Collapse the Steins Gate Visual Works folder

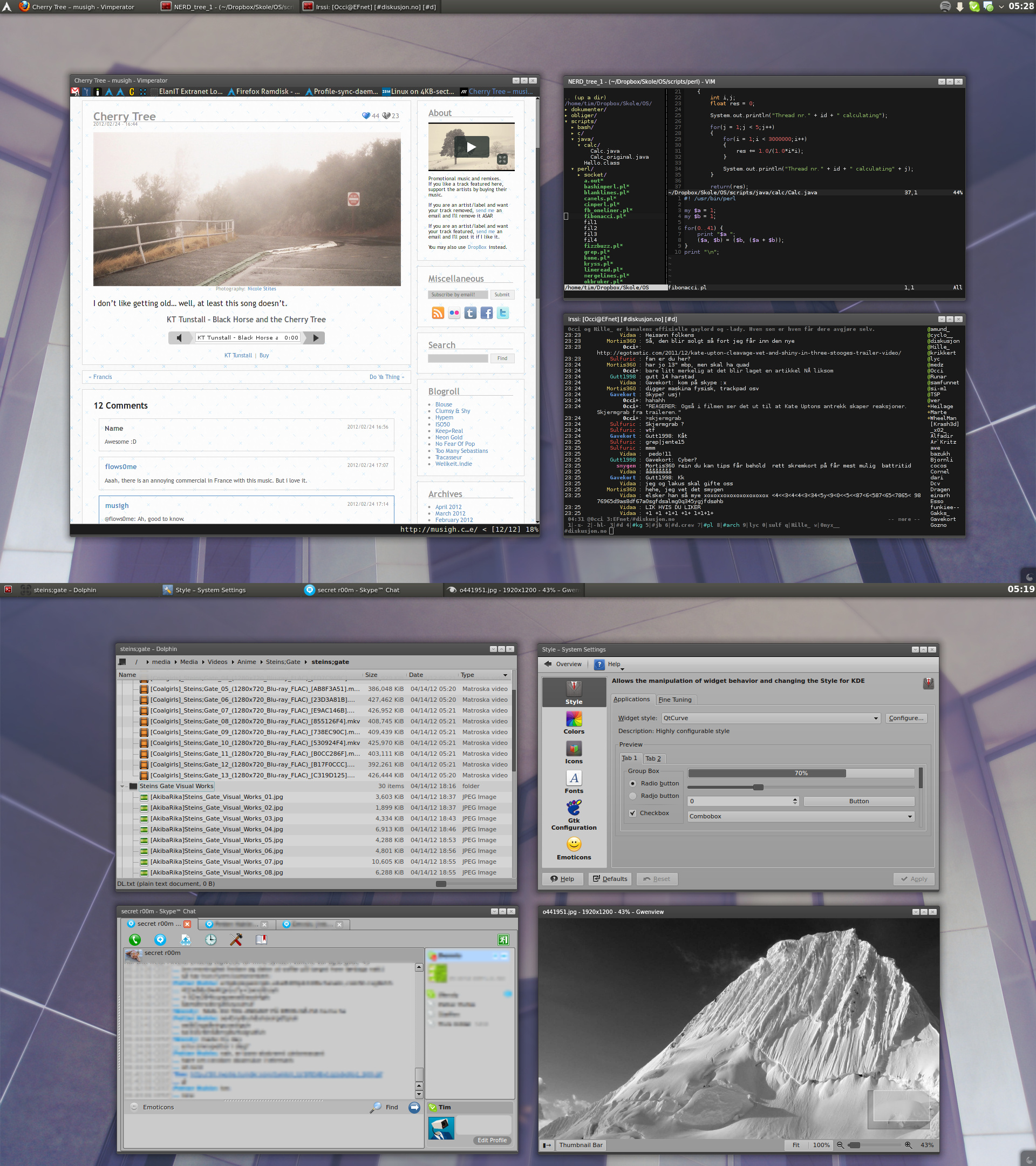[x=122, y=786]
